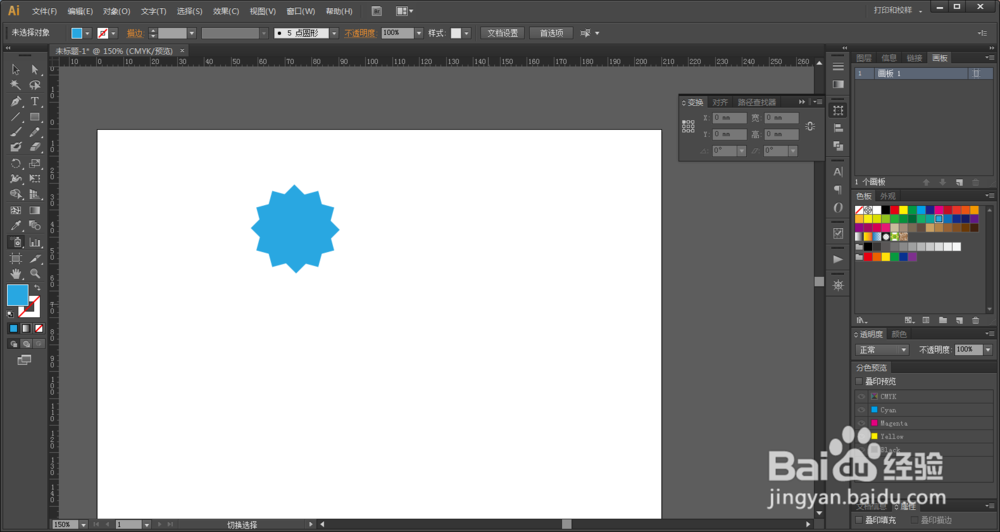This screenshot has height=532, width=1000.
Task: Enable the 叠印填充 checkbox
Action: click(x=859, y=521)
